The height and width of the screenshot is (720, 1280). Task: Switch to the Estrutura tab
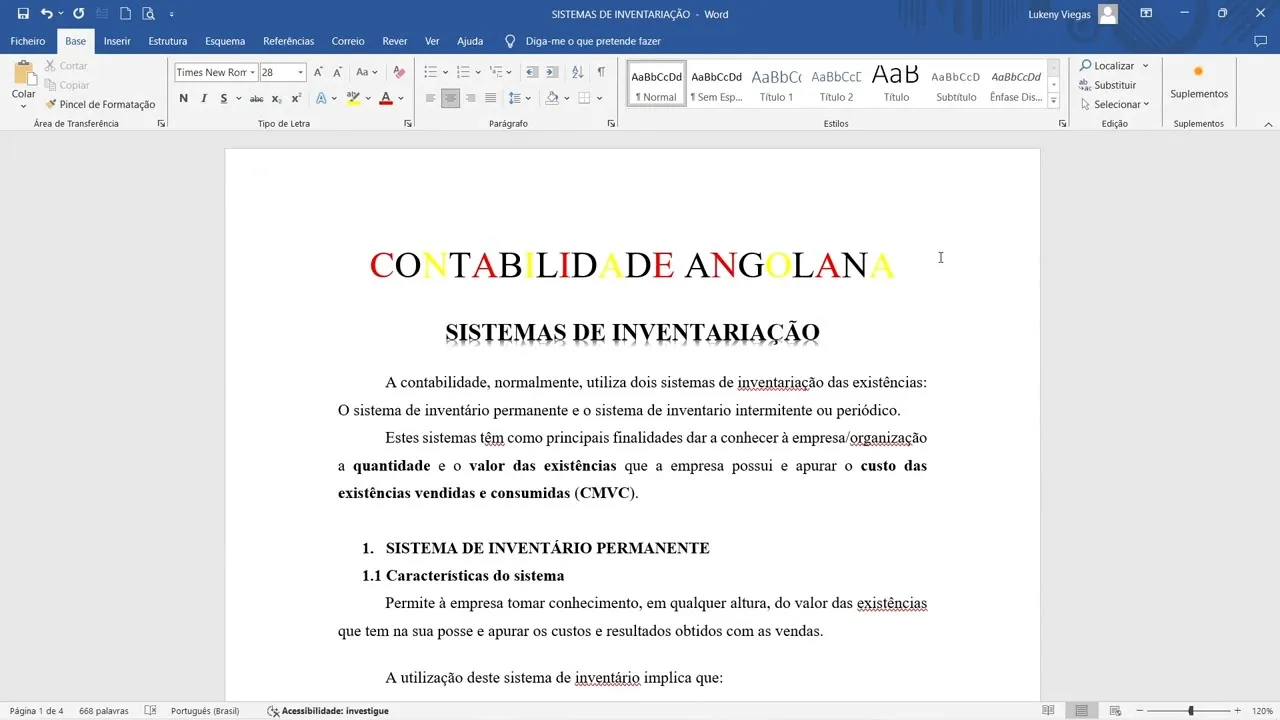click(x=168, y=41)
